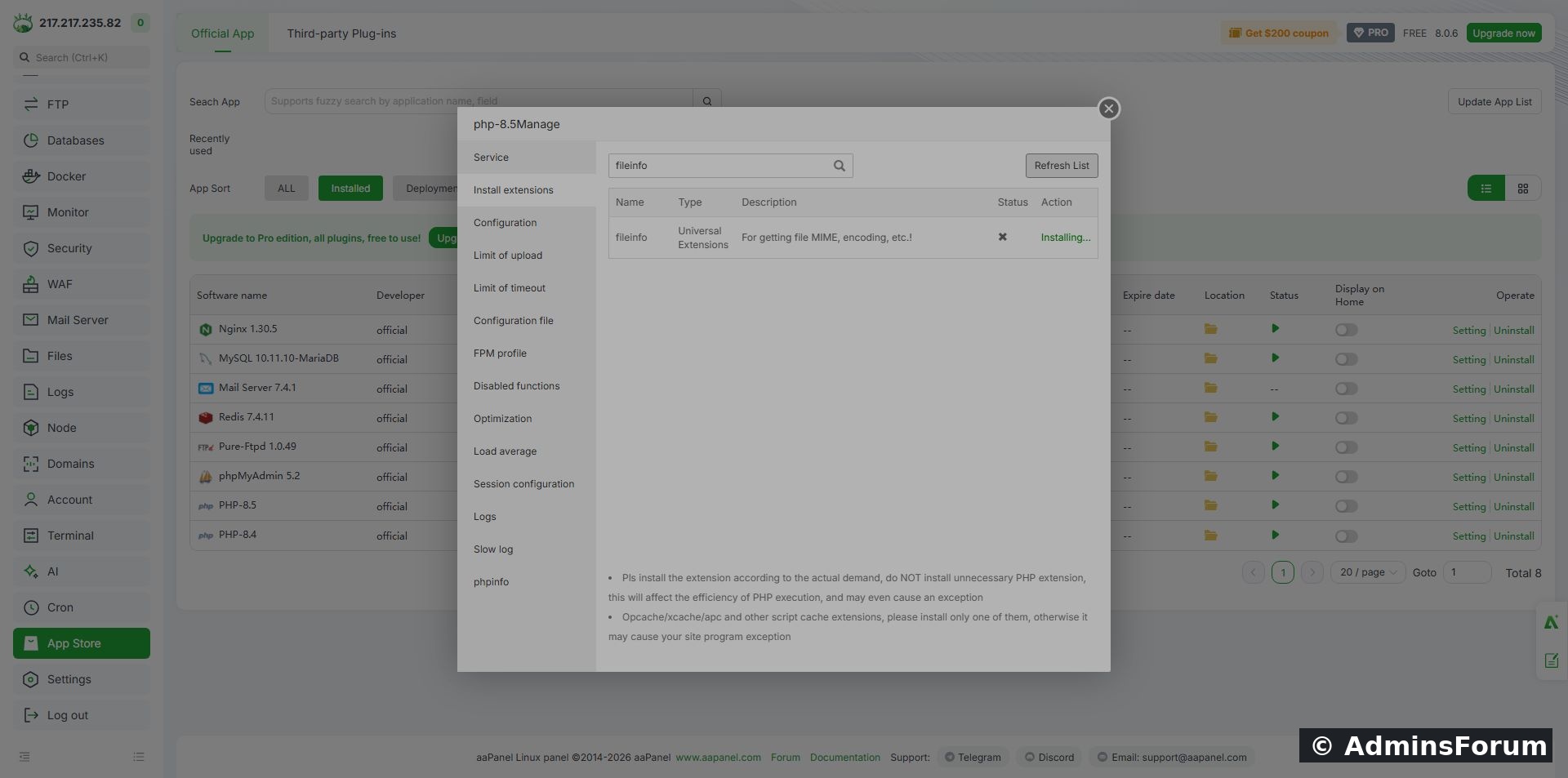Screen dimensions: 1568x778
Task: Click the Goto page number field
Action: 1467,572
